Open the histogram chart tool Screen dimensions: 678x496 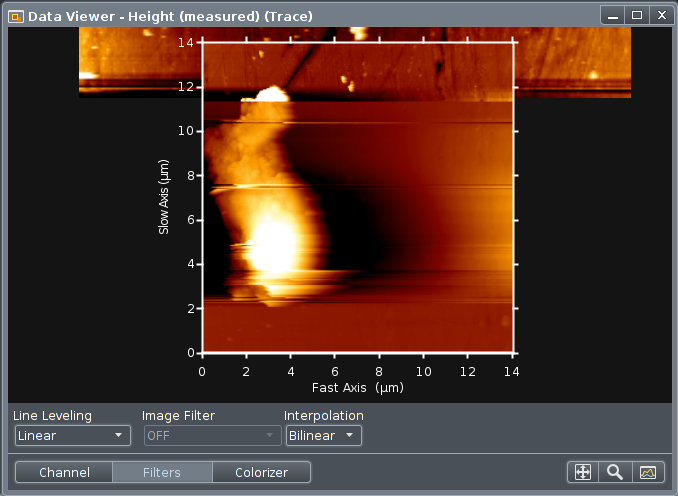pyautogui.click(x=648, y=472)
